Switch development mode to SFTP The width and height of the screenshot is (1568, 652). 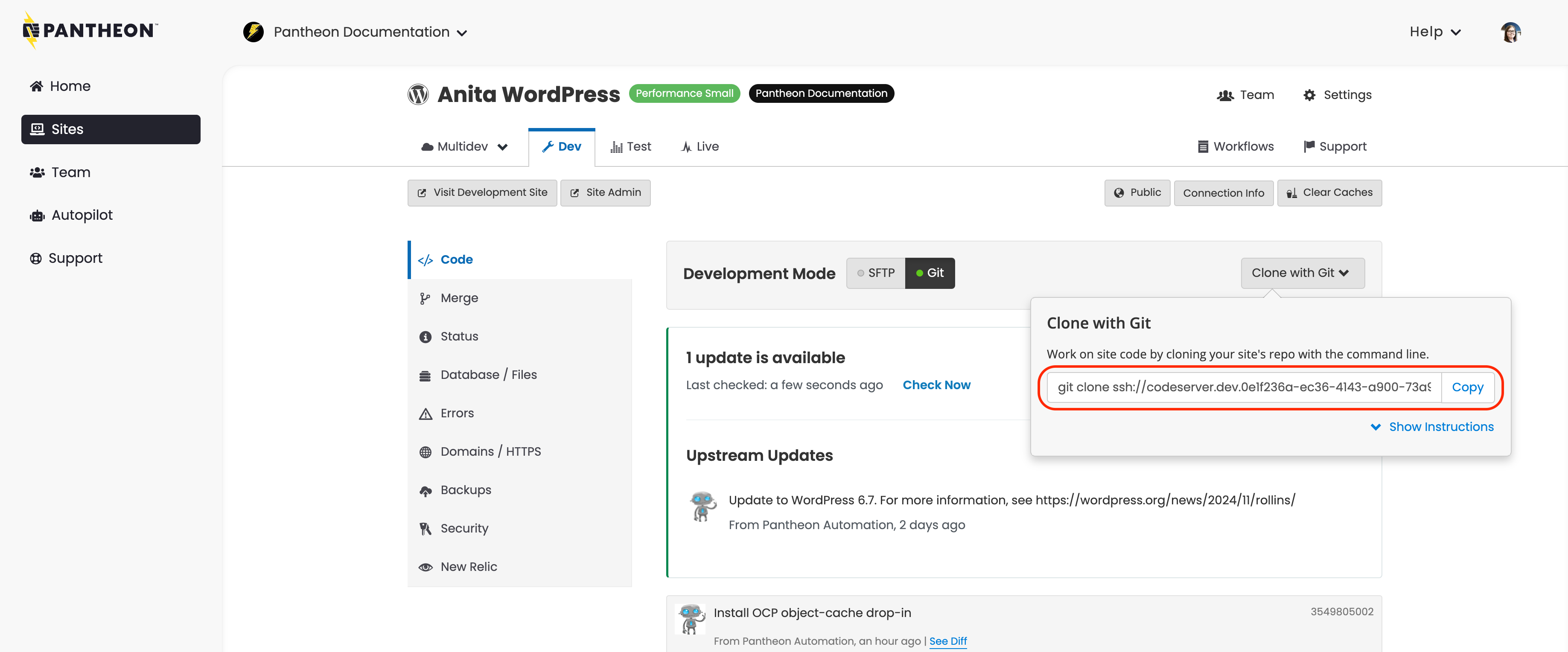click(x=875, y=274)
